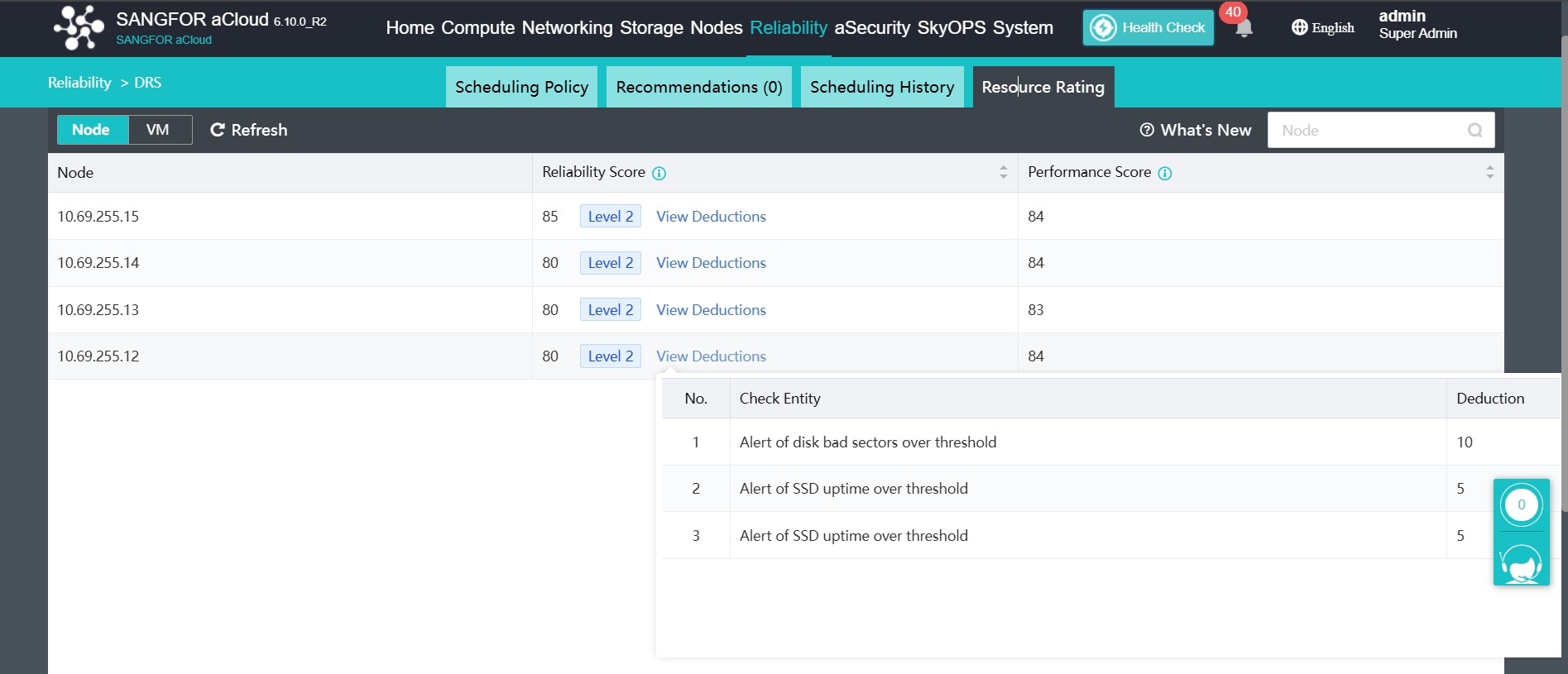Screen dimensions: 1568x674
Task: Switch to the VM view toggle
Action: click(x=159, y=130)
